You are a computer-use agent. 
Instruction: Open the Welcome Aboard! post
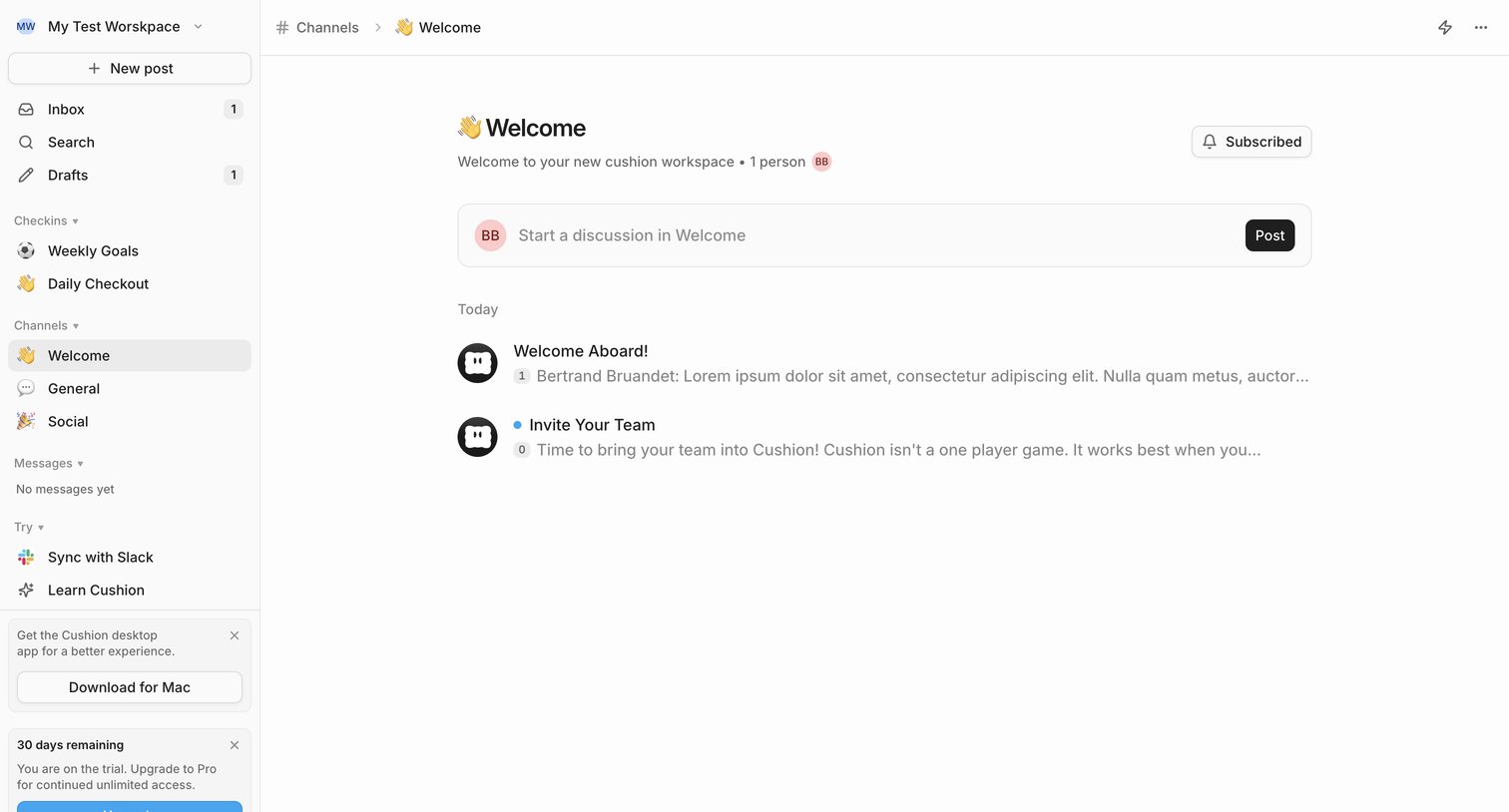(581, 351)
